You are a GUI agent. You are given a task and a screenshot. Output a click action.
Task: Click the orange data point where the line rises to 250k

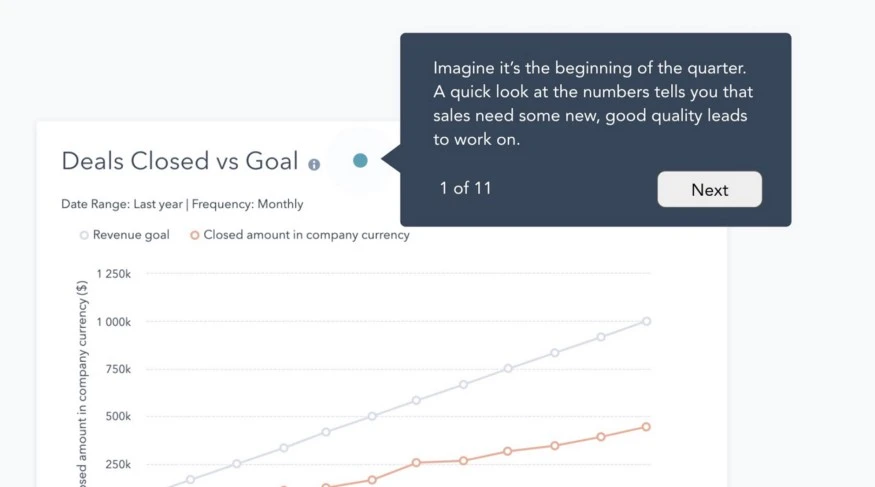(x=416, y=462)
